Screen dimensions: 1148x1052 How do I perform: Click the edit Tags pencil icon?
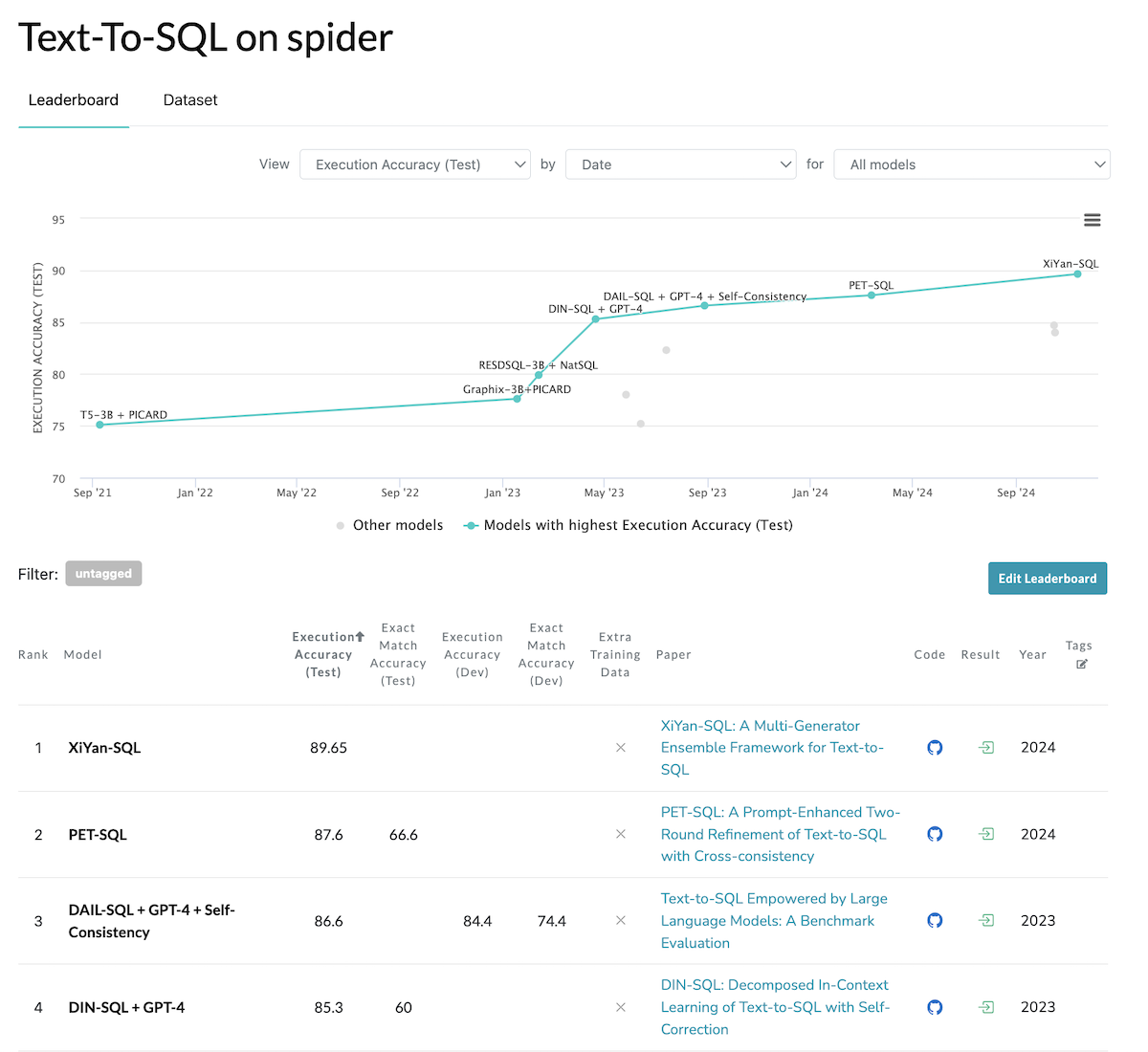(x=1081, y=664)
